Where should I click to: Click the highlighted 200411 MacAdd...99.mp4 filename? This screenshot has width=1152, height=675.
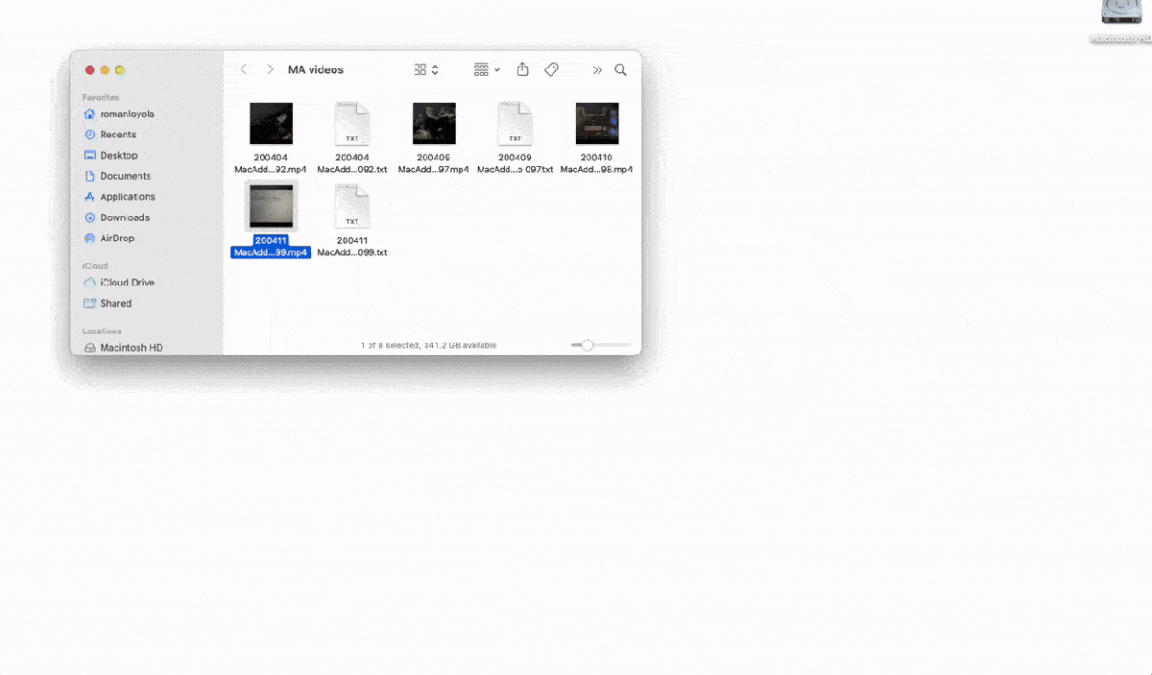tap(270, 246)
